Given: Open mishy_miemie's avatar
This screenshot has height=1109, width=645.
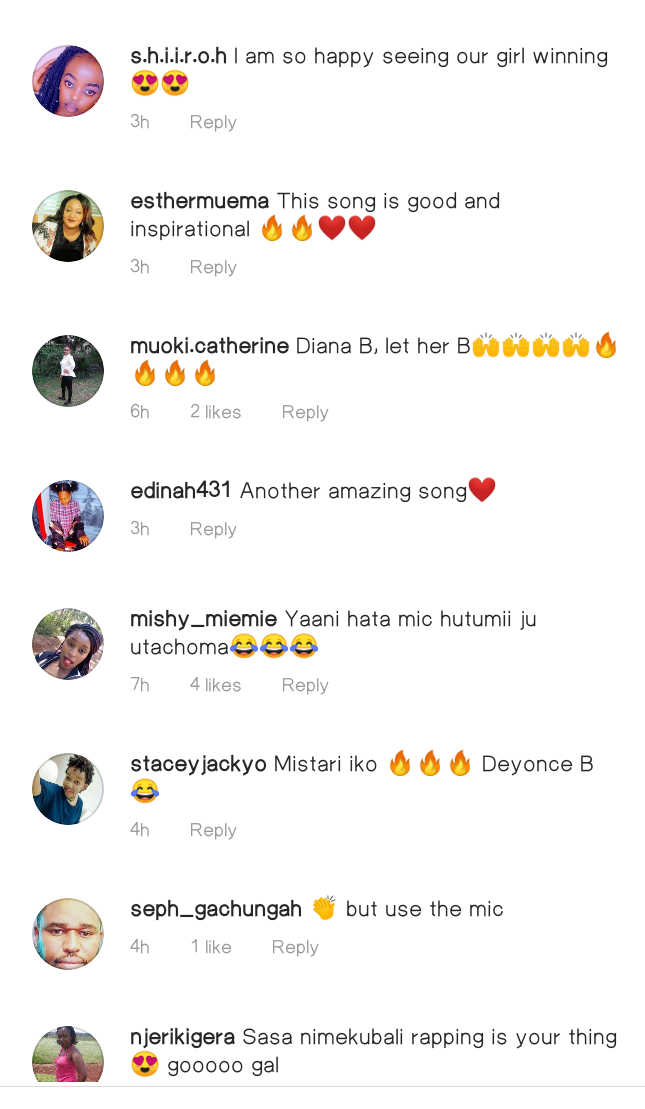Looking at the screenshot, I should point(68,644).
